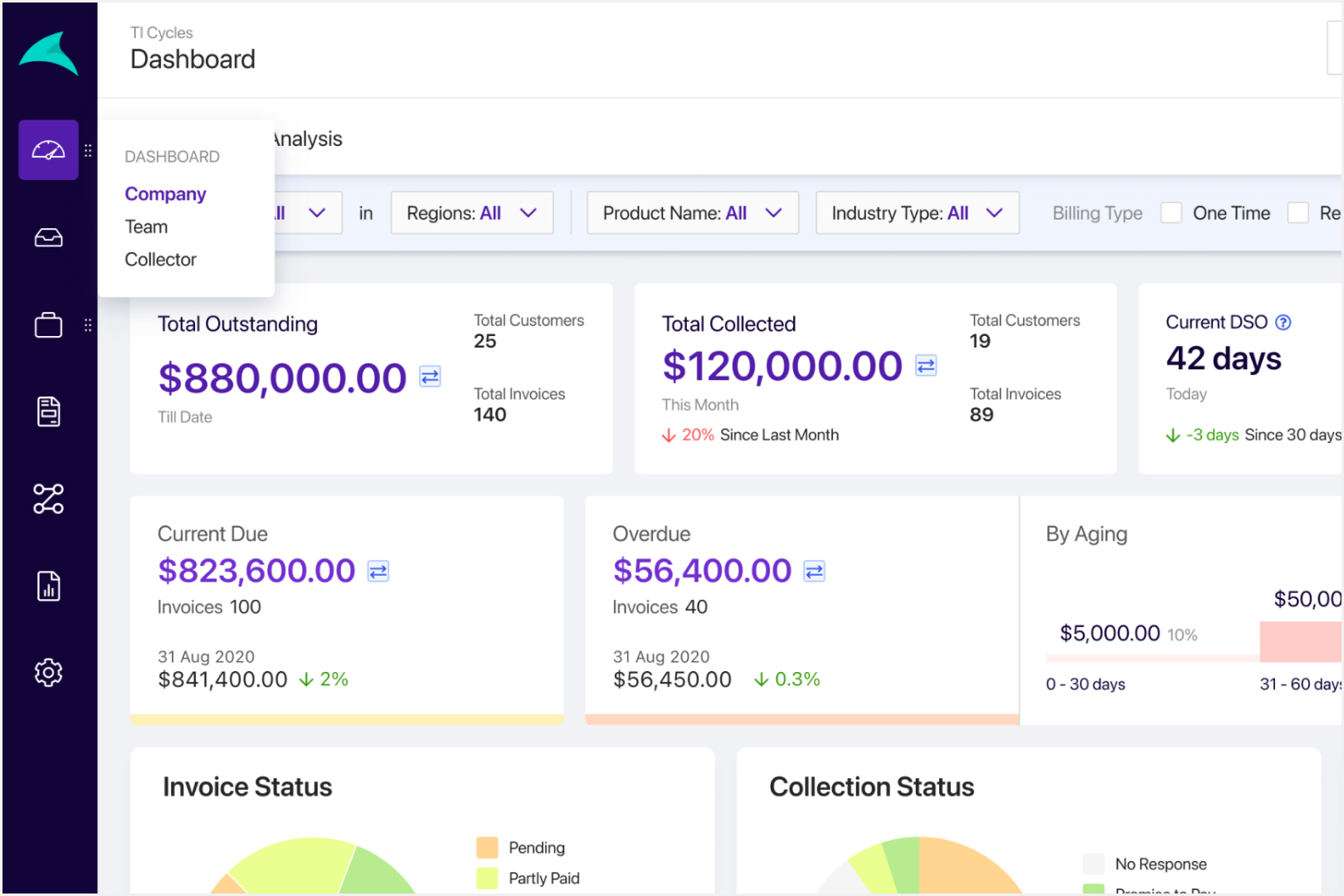Click the Invoice Status heading
This screenshot has width=1344, height=896.
pos(247,787)
